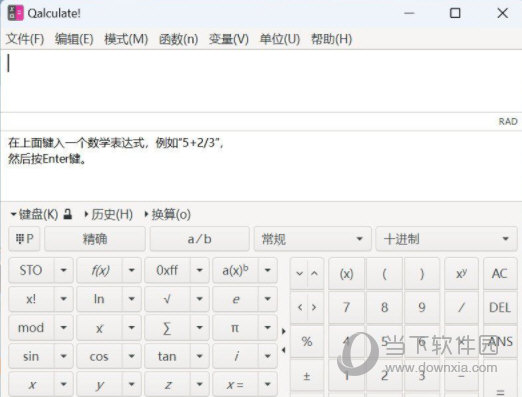This screenshot has height=397, width=522.
Task: Open dropdown arrow next to 0xff
Action: [x=200, y=270]
